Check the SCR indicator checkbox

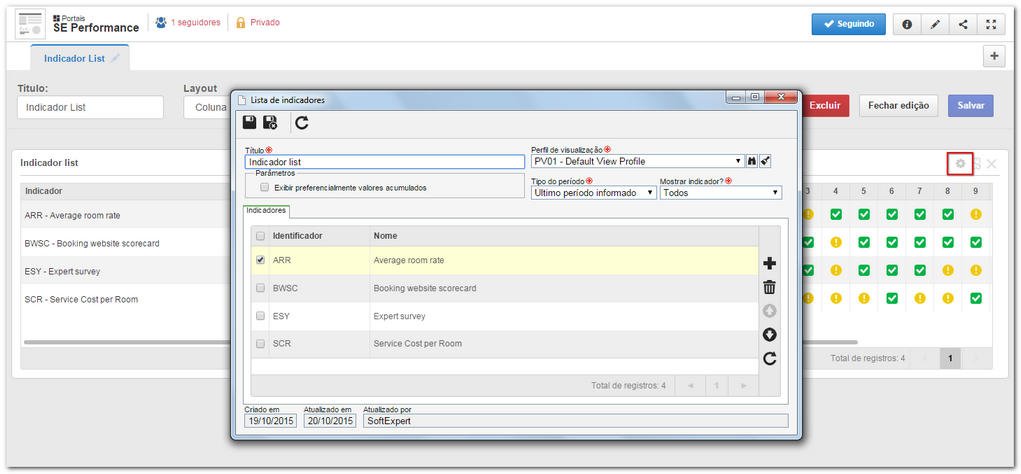tap(260, 343)
